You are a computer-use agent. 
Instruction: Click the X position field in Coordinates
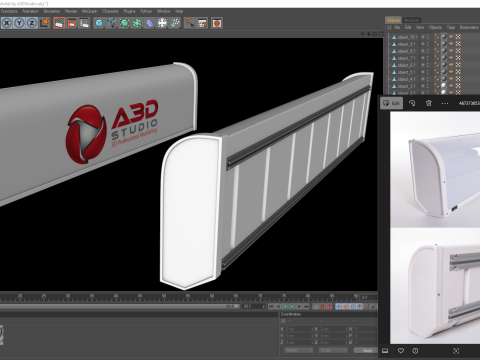[x=299, y=329]
